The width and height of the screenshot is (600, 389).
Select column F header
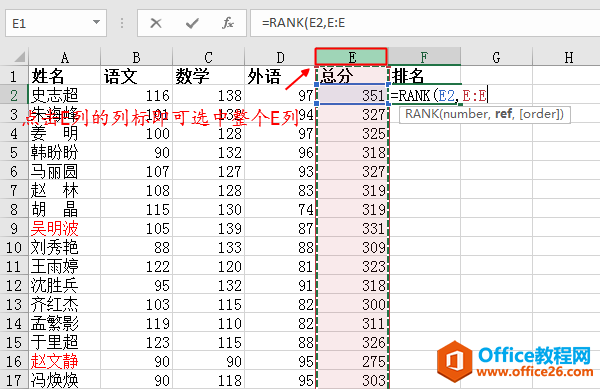(x=424, y=57)
